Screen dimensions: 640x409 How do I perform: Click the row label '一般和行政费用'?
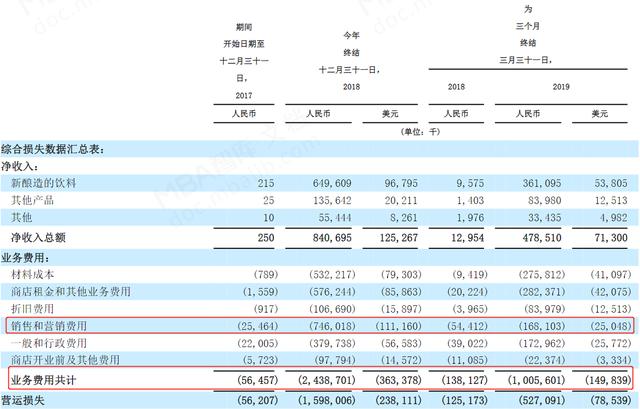pyautogui.click(x=49, y=343)
